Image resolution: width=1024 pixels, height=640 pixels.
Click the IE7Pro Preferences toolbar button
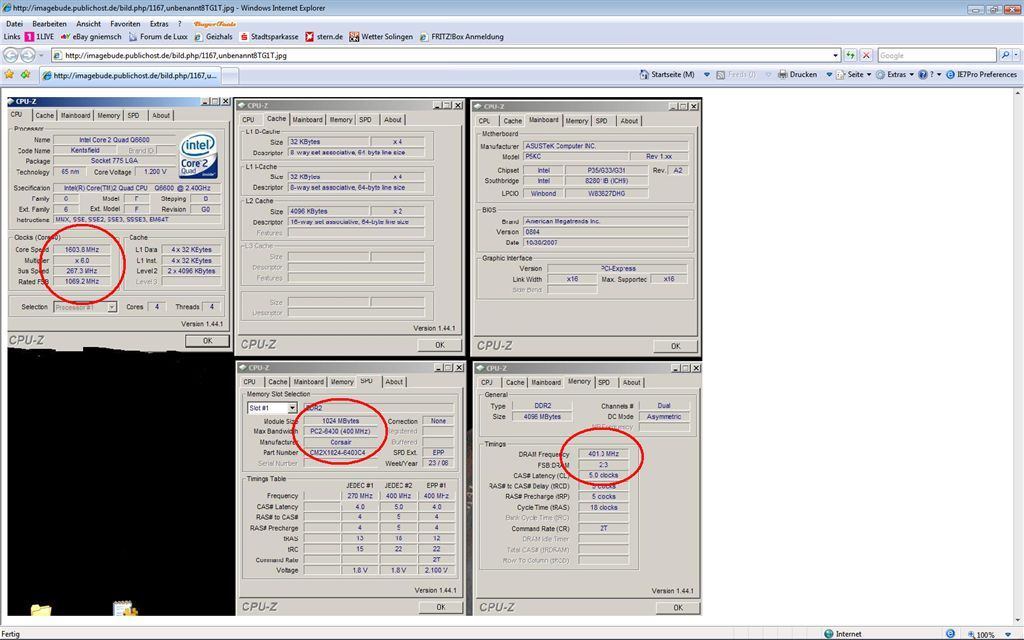982,74
